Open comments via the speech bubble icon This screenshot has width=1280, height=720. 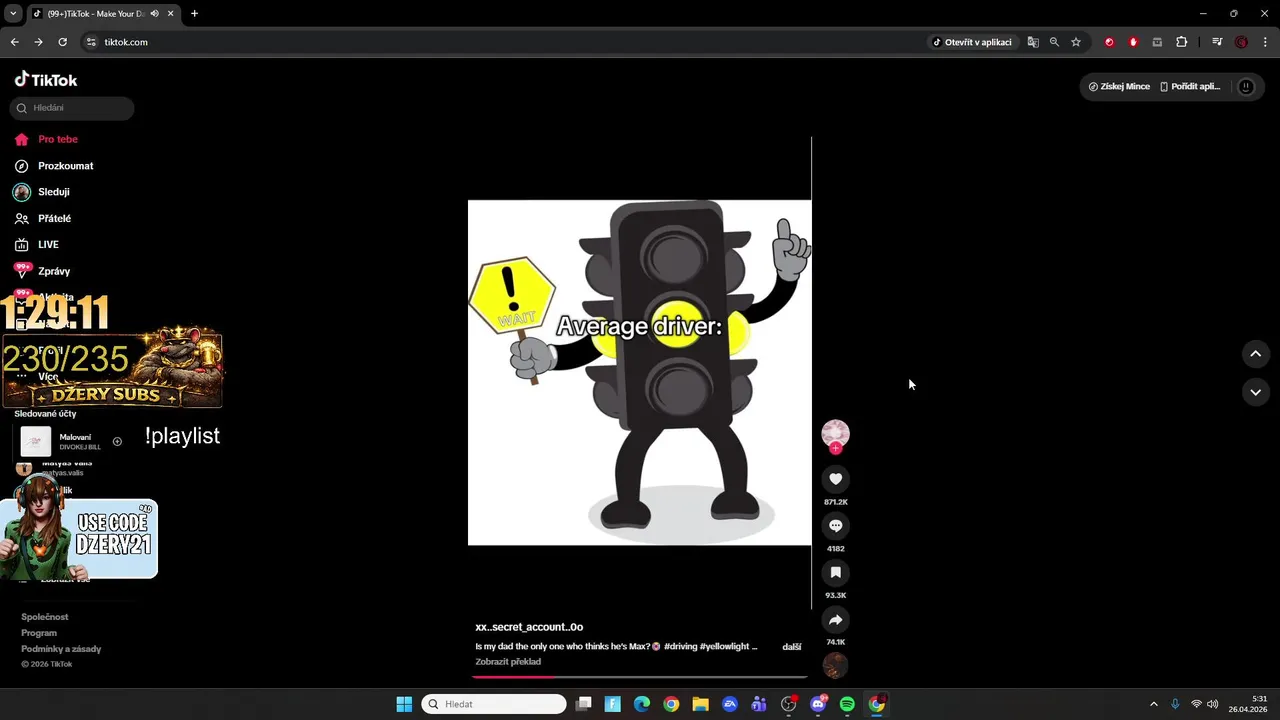(x=835, y=526)
